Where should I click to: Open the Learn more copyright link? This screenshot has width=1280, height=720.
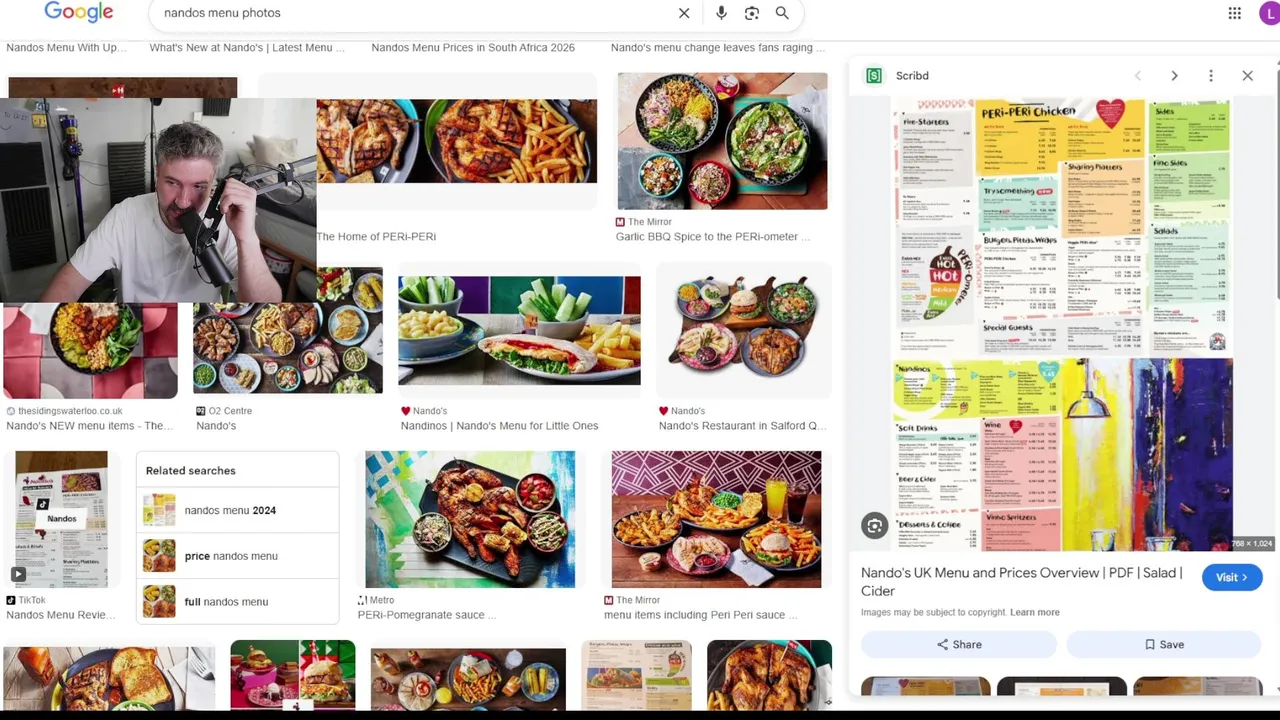pyautogui.click(x=1035, y=612)
